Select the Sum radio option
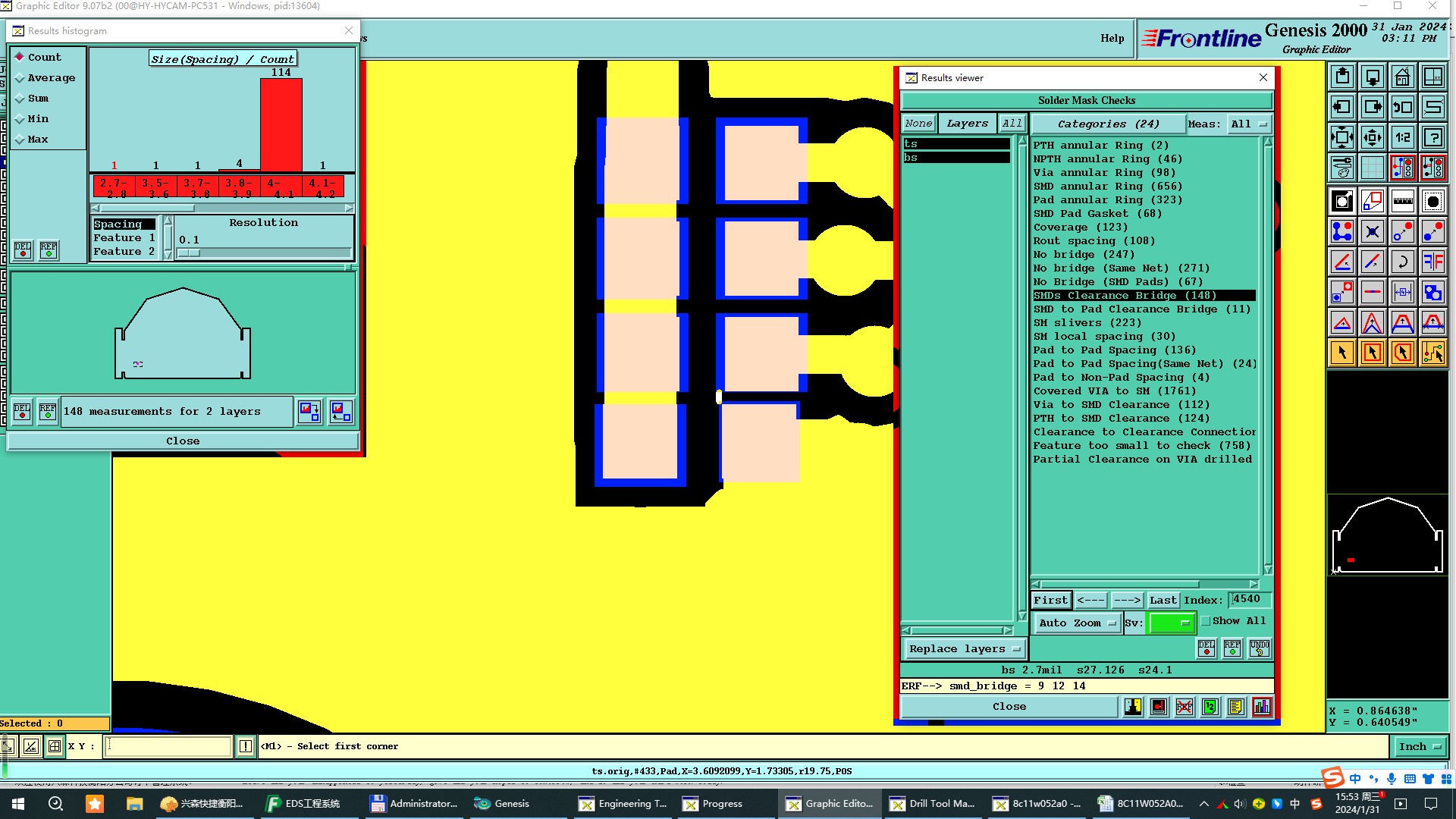1456x819 pixels. tap(32, 98)
